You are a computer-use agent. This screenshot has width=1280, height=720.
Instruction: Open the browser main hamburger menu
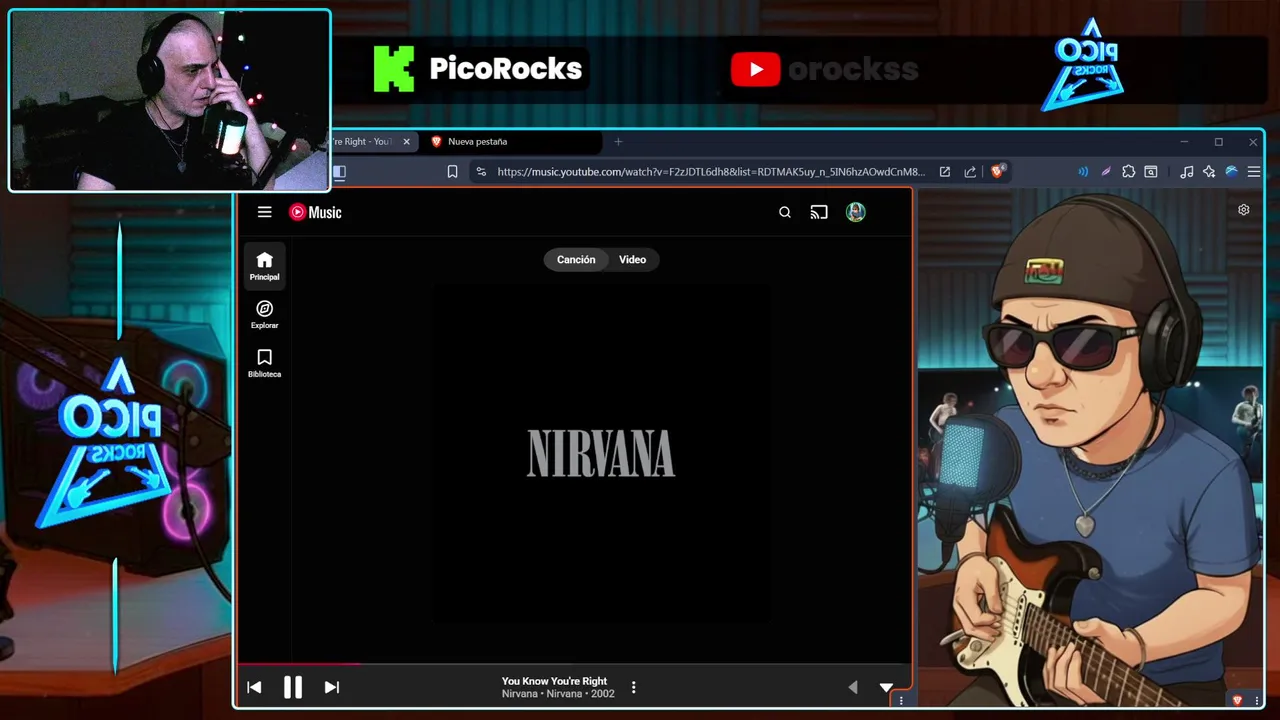[x=1254, y=172]
